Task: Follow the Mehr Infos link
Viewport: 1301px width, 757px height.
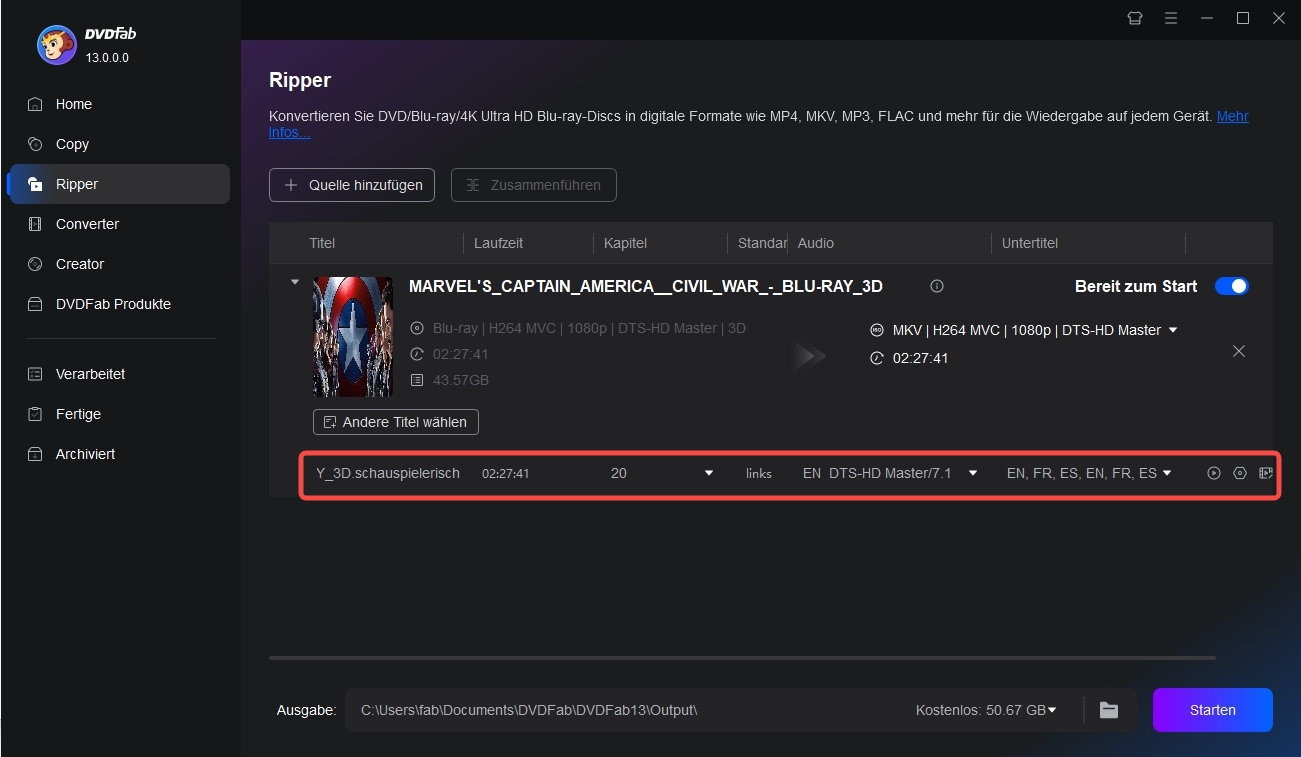Action: point(1232,117)
